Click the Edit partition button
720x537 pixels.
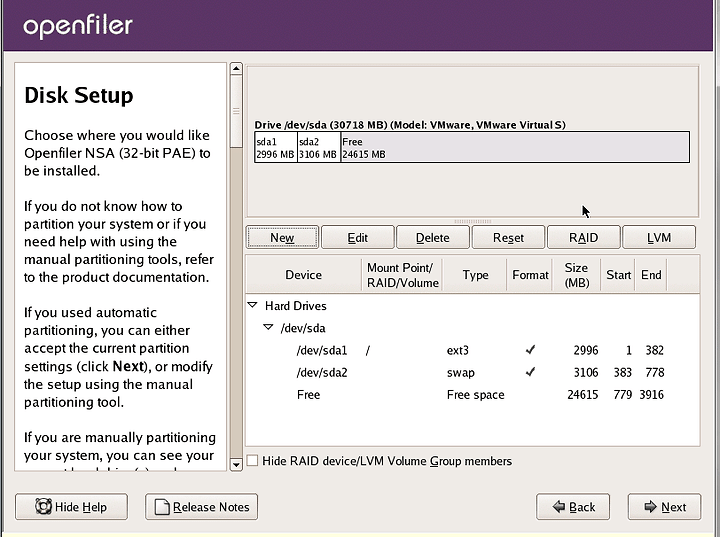click(357, 237)
